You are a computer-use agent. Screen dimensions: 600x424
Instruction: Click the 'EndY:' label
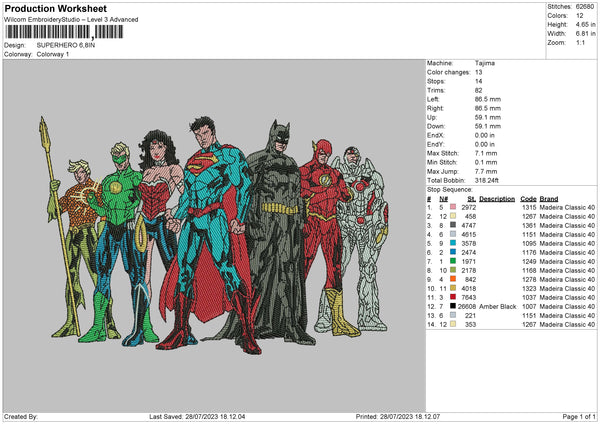tap(435, 144)
